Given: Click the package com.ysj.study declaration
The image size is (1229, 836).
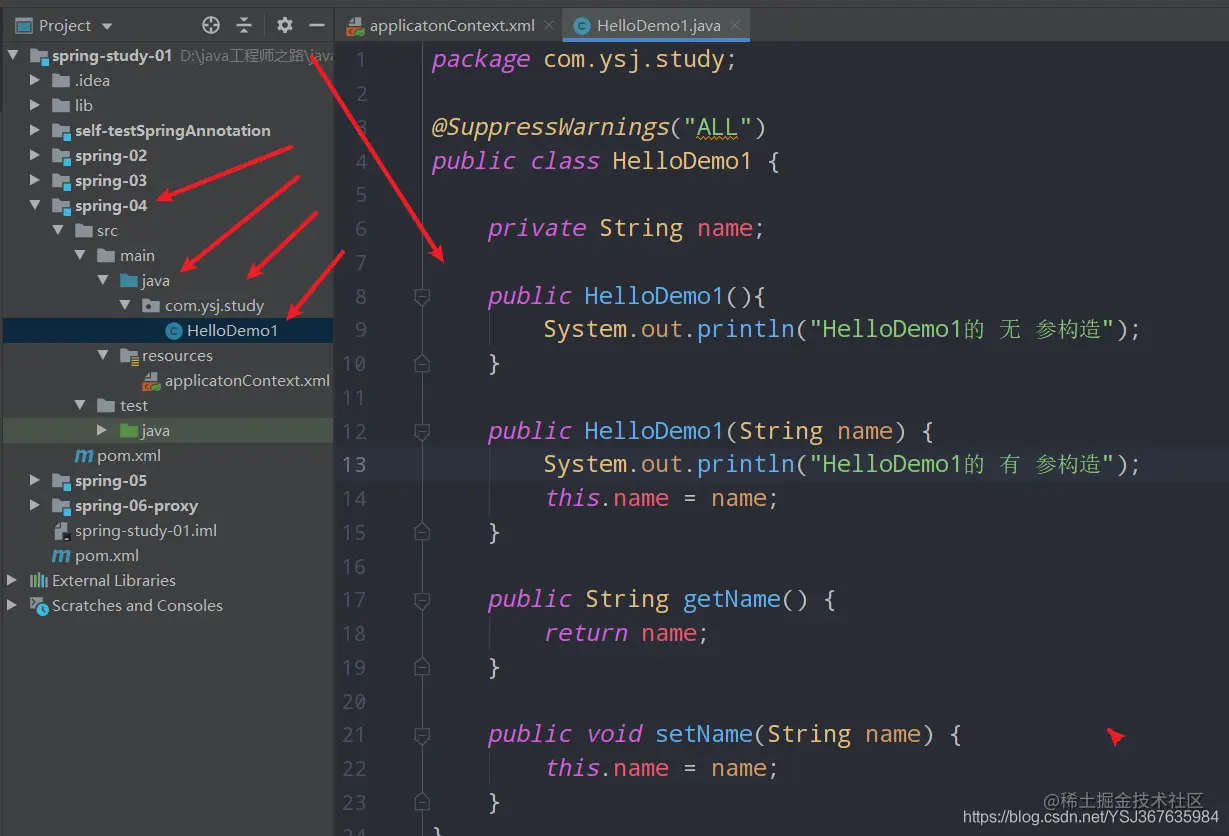Looking at the screenshot, I should coord(584,60).
